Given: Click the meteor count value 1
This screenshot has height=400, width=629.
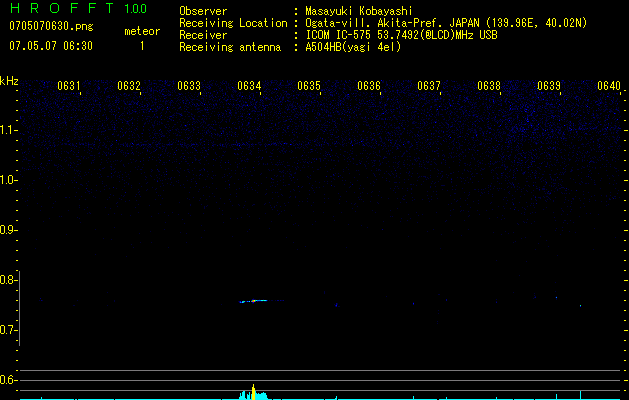Looking at the screenshot, I should click(x=142, y=46).
